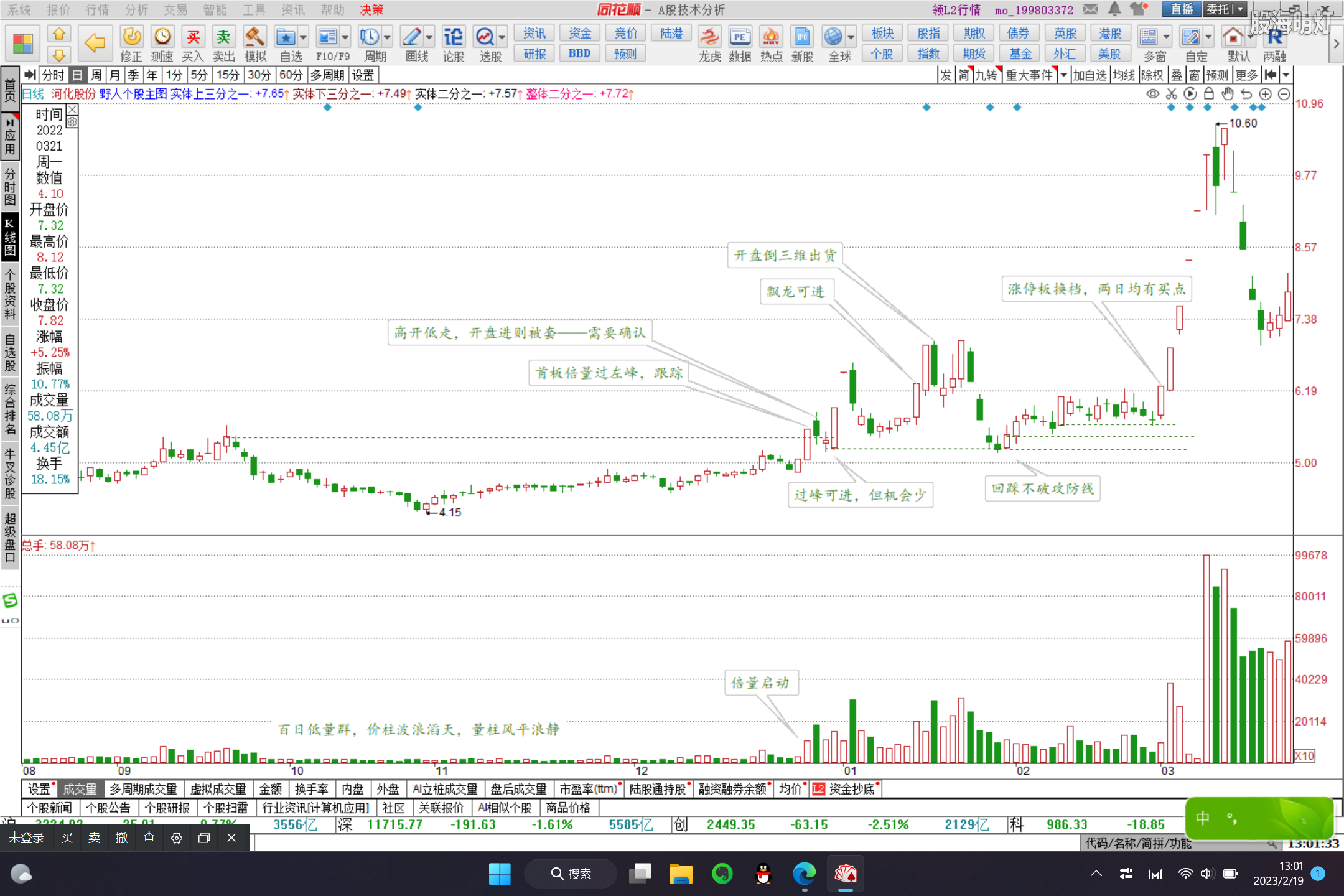Image resolution: width=1344 pixels, height=896 pixels.
Task: Toggle the 均线 moving average button
Action: 1124,75
